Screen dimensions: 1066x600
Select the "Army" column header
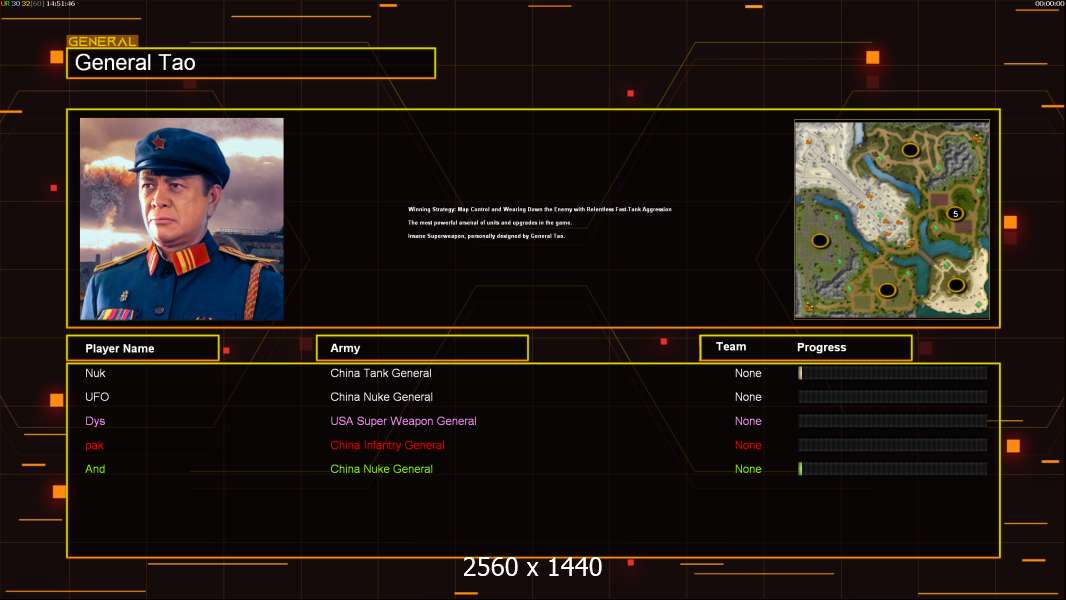[x=422, y=348]
